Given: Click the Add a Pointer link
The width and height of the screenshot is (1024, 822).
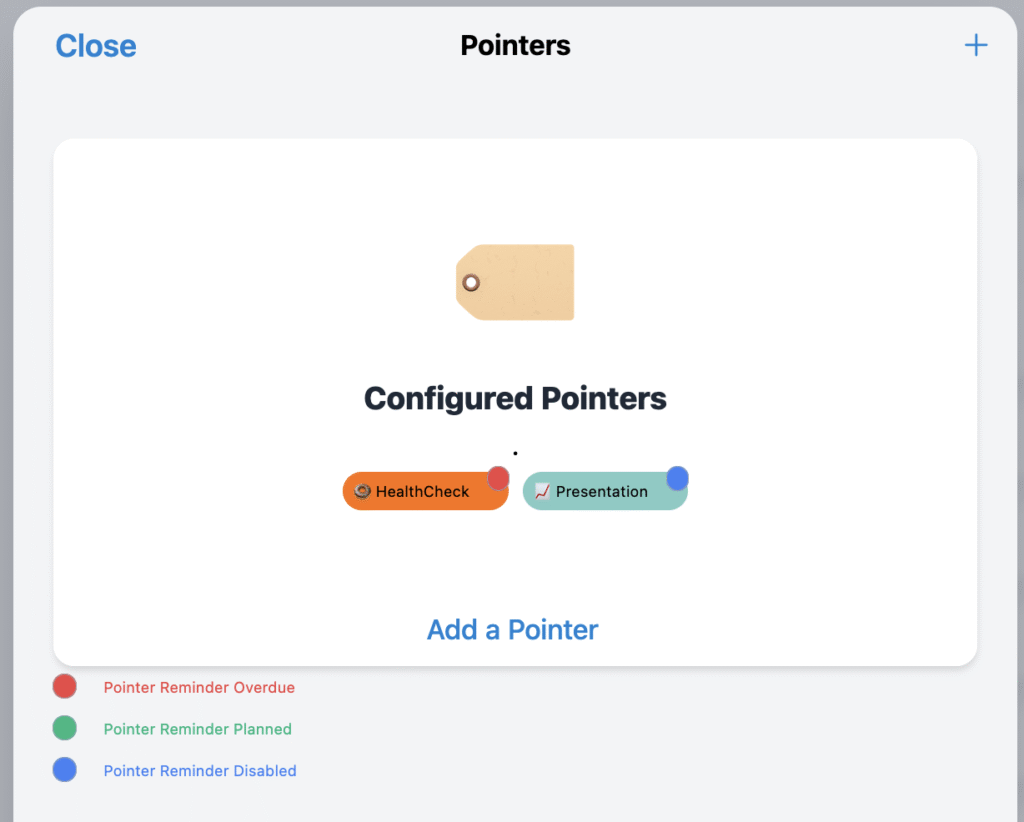Looking at the screenshot, I should tap(513, 630).
